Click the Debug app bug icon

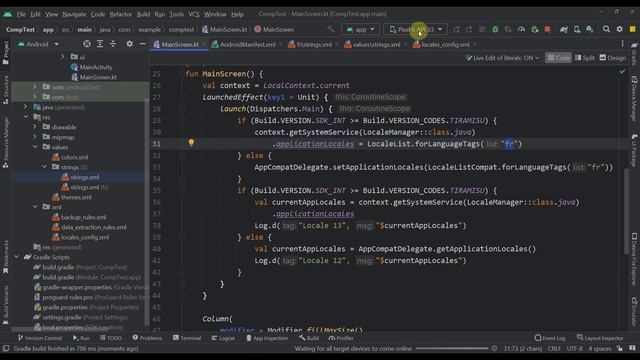(495, 29)
